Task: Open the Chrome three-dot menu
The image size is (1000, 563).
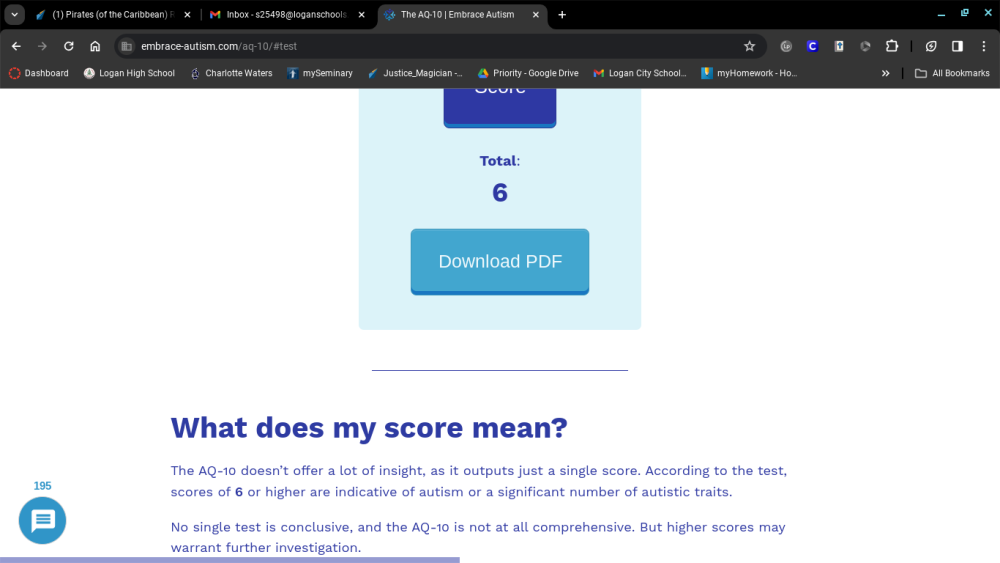Action: pyautogui.click(x=984, y=46)
